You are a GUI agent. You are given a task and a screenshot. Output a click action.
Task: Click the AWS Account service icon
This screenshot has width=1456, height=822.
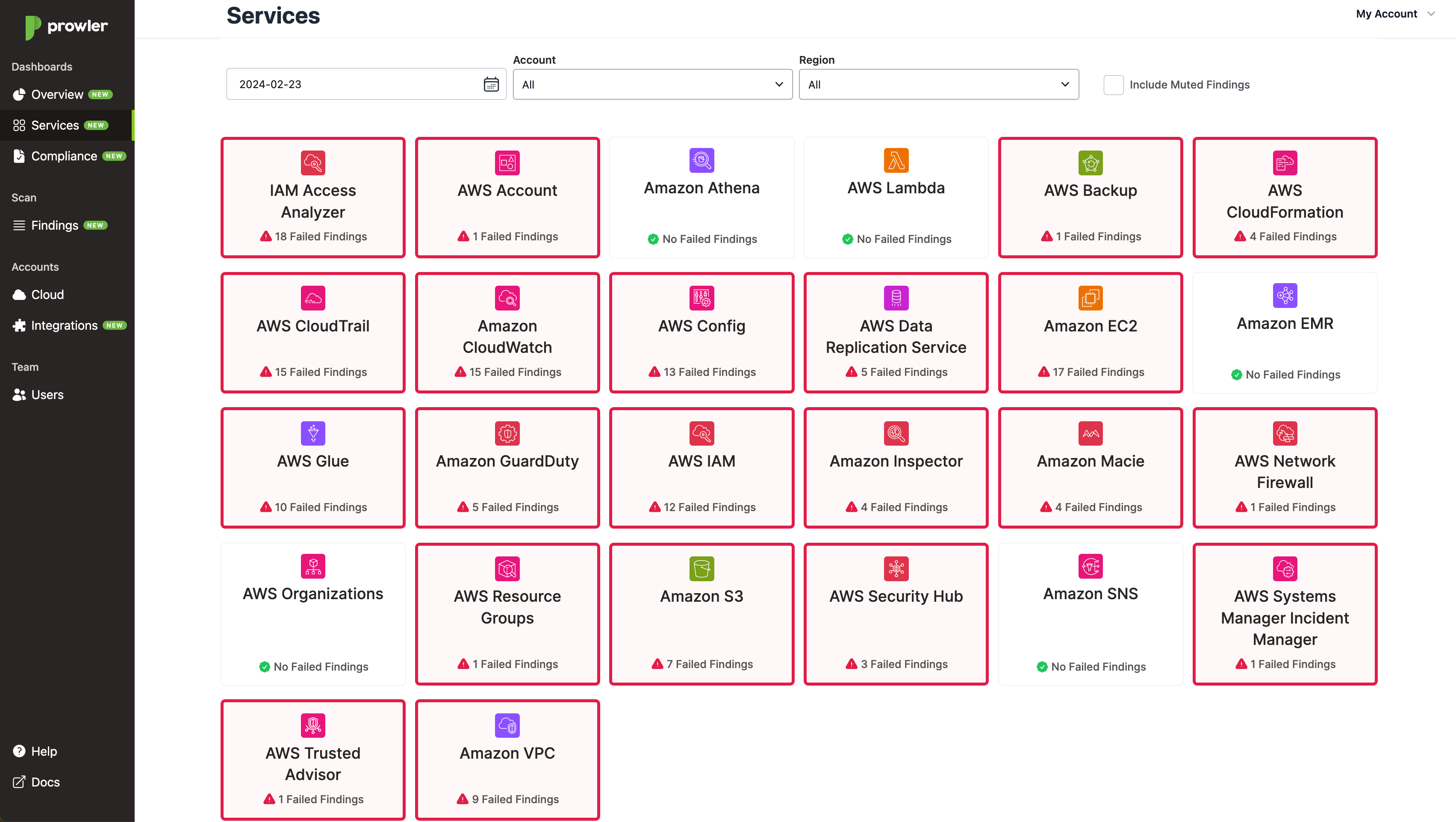pos(507,163)
